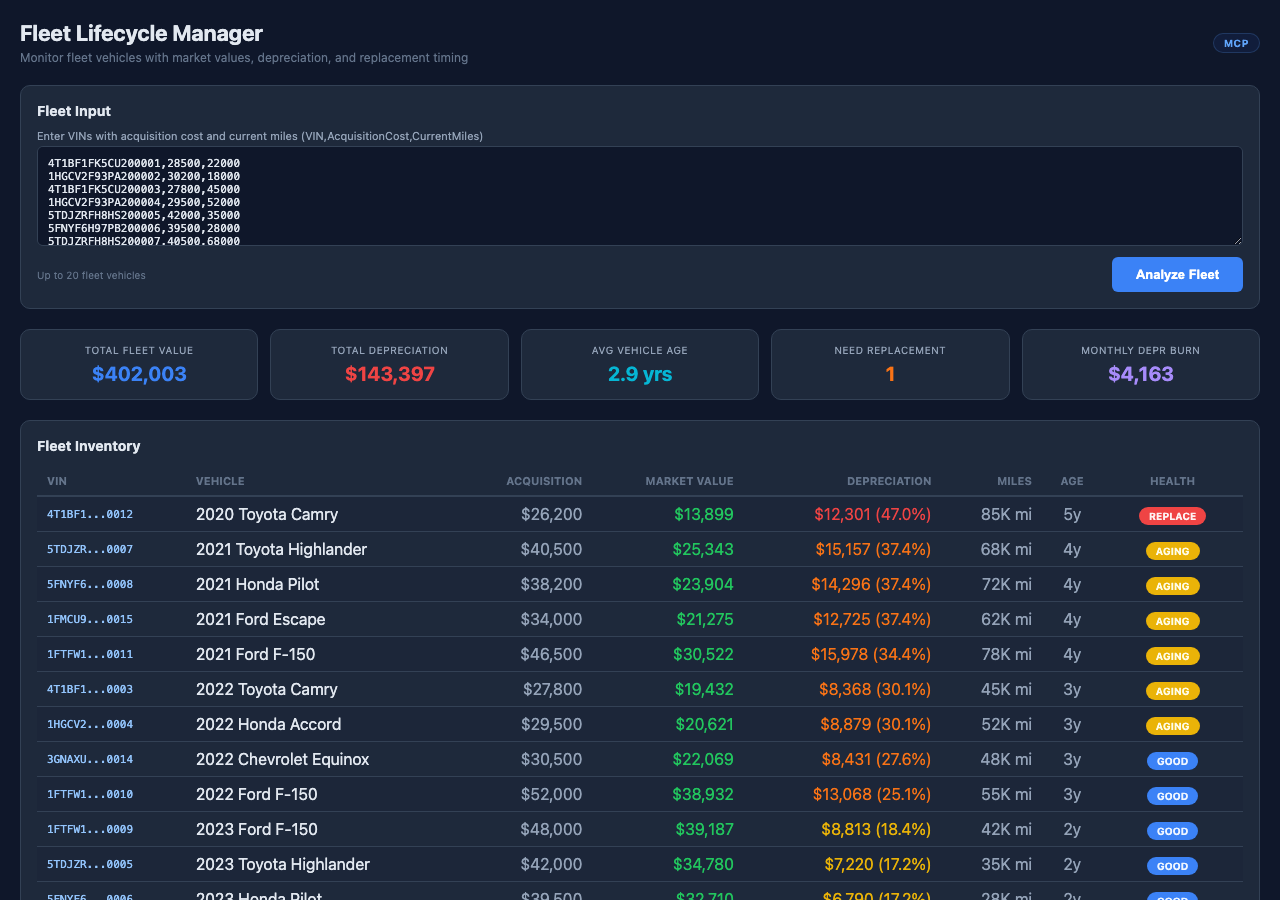
Task: Click the REPLACE health badge for 2020 Toyota Camry
Action: (1172, 516)
